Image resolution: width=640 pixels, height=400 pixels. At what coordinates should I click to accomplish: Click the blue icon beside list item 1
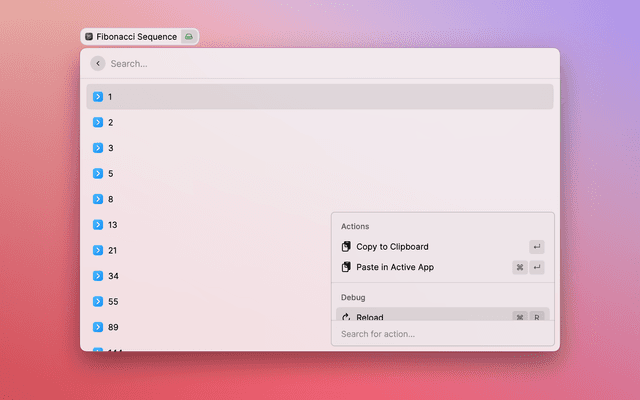click(98, 97)
